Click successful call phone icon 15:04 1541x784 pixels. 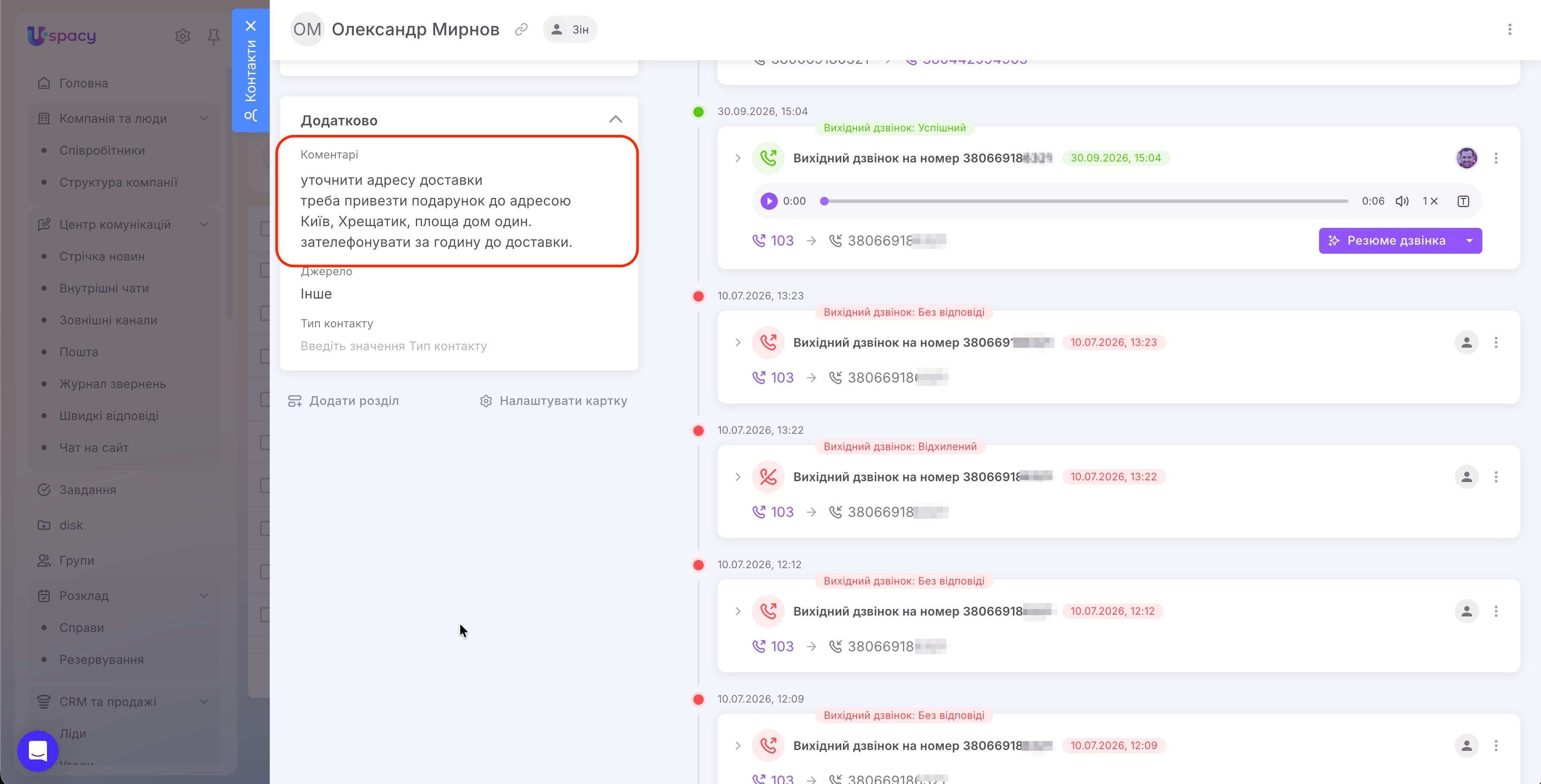pos(768,158)
